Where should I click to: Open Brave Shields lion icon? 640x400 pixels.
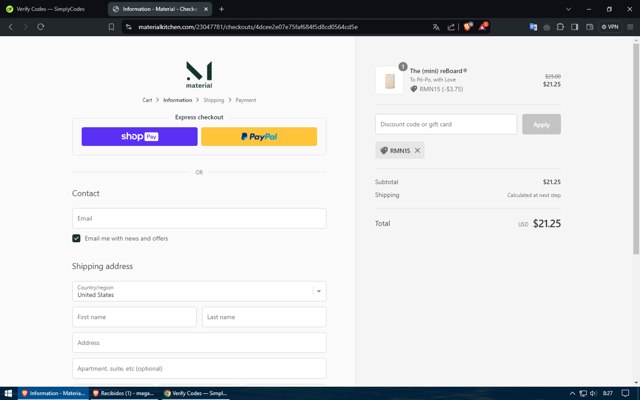click(468, 27)
